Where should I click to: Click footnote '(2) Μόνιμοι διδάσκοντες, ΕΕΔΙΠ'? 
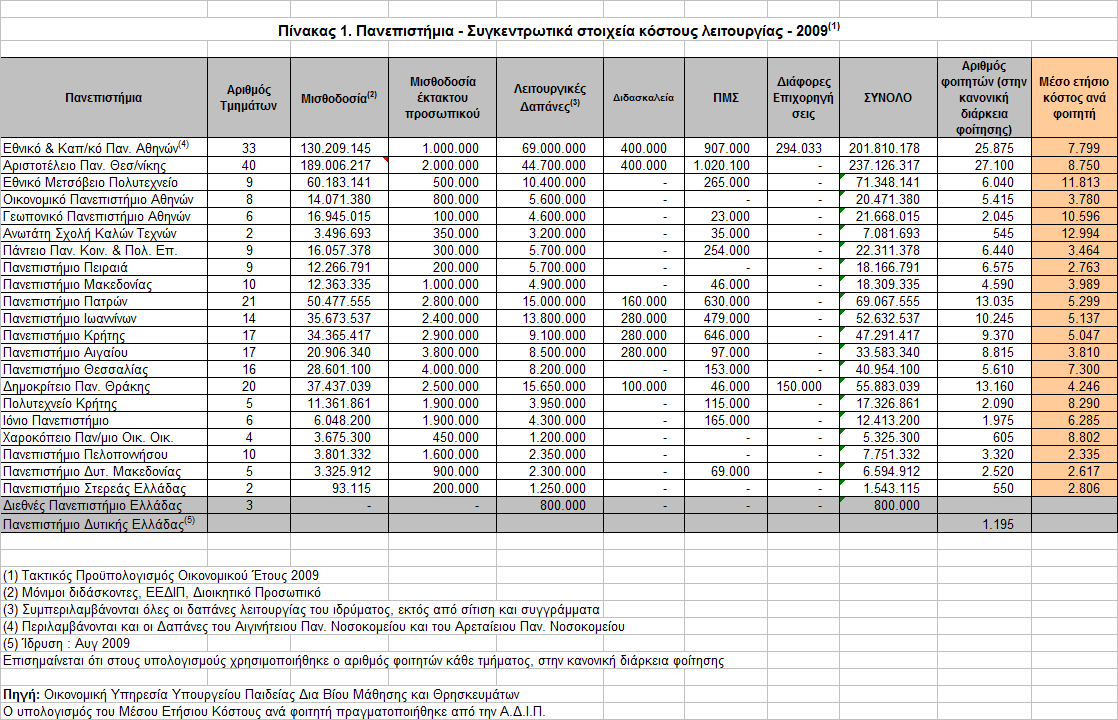162,593
